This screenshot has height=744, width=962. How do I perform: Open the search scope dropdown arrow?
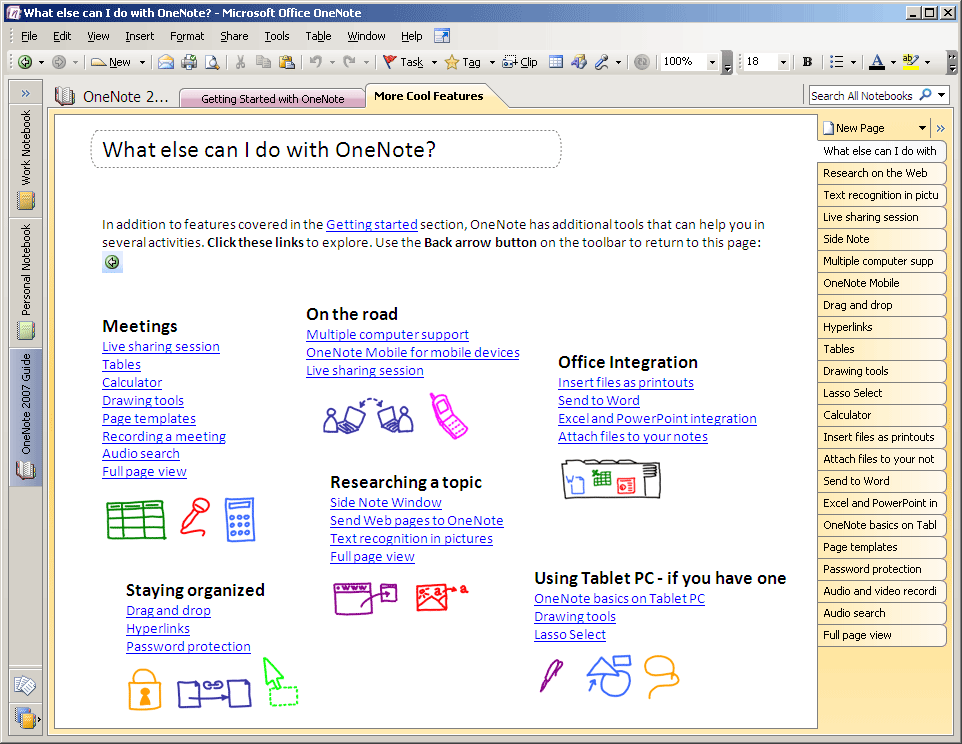(941, 95)
